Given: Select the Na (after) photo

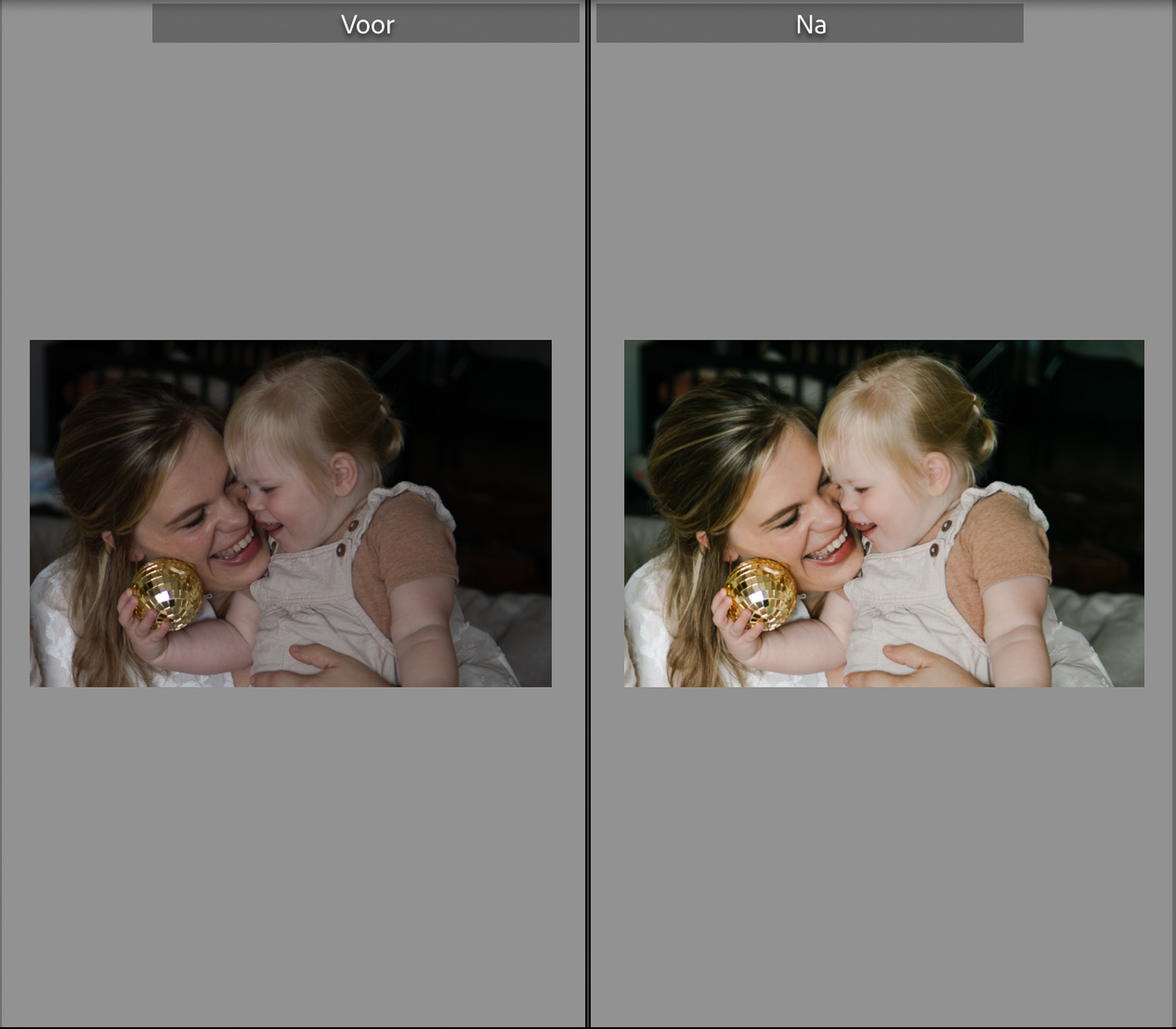Looking at the screenshot, I should point(884,513).
